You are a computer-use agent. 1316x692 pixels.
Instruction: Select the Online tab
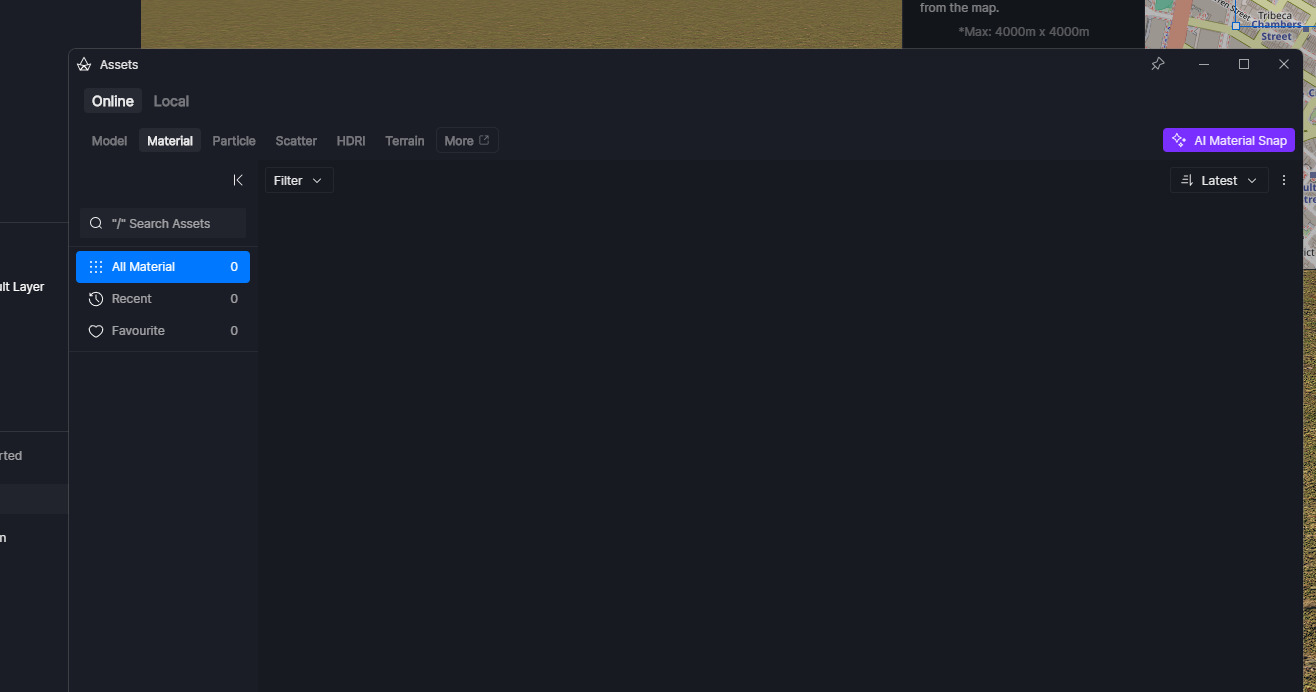point(112,101)
